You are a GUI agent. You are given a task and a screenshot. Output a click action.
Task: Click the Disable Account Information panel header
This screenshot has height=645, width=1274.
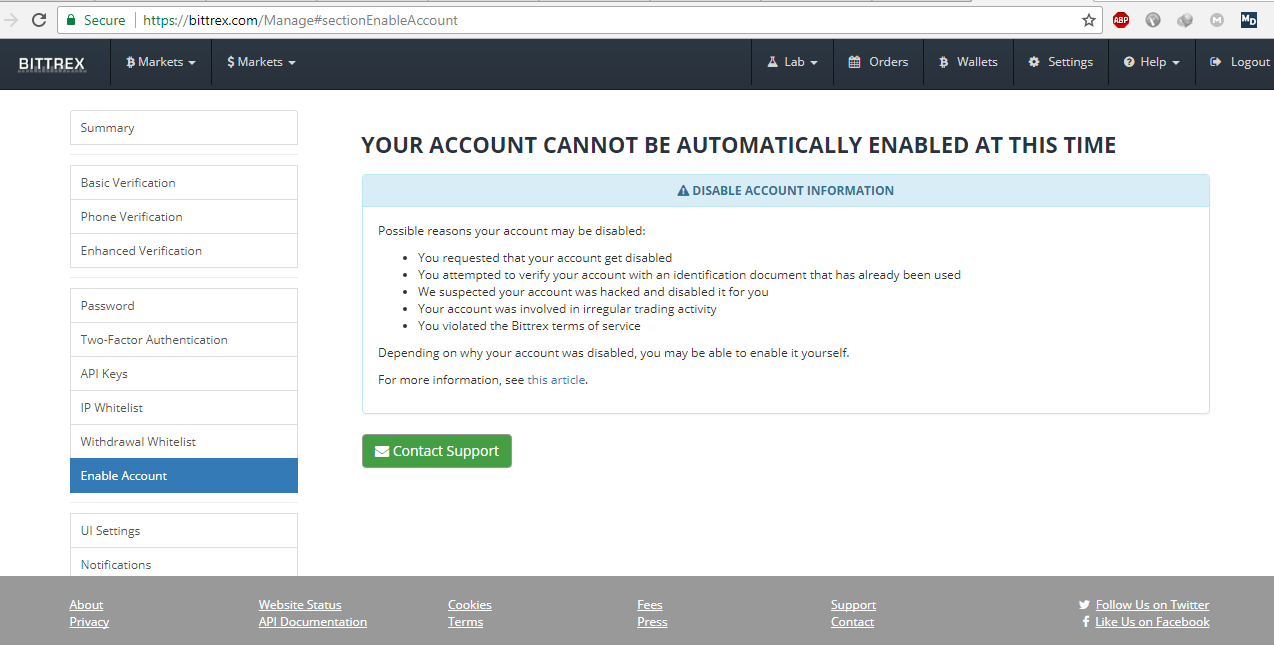click(x=786, y=191)
